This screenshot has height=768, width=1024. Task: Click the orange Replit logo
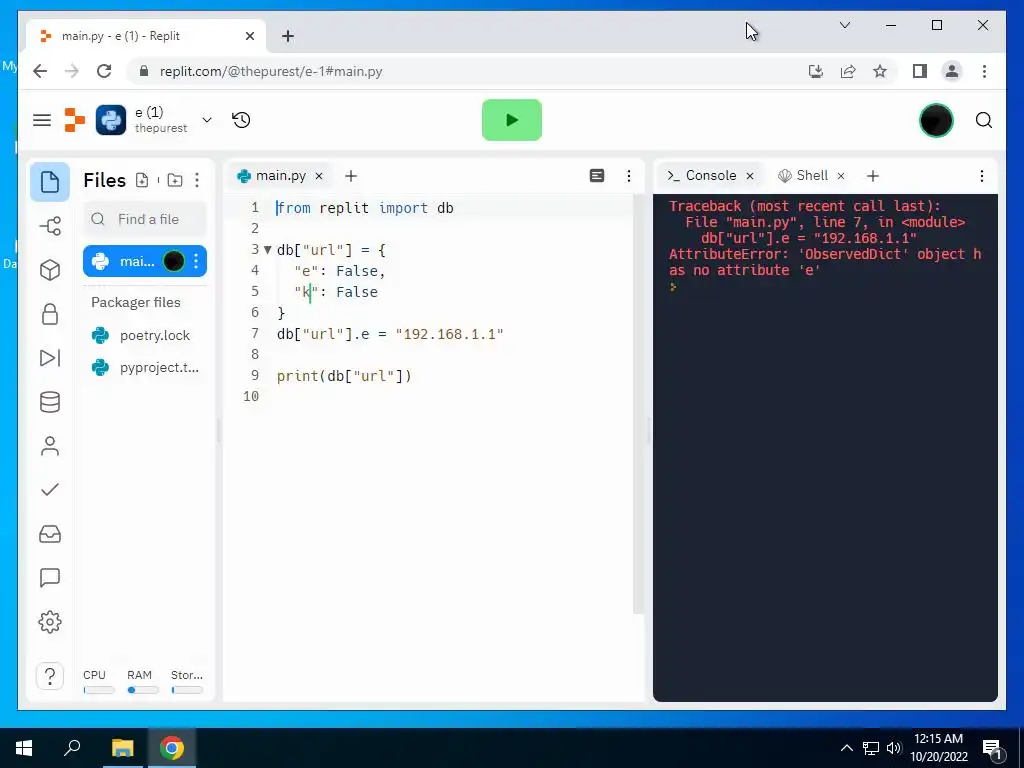74,120
